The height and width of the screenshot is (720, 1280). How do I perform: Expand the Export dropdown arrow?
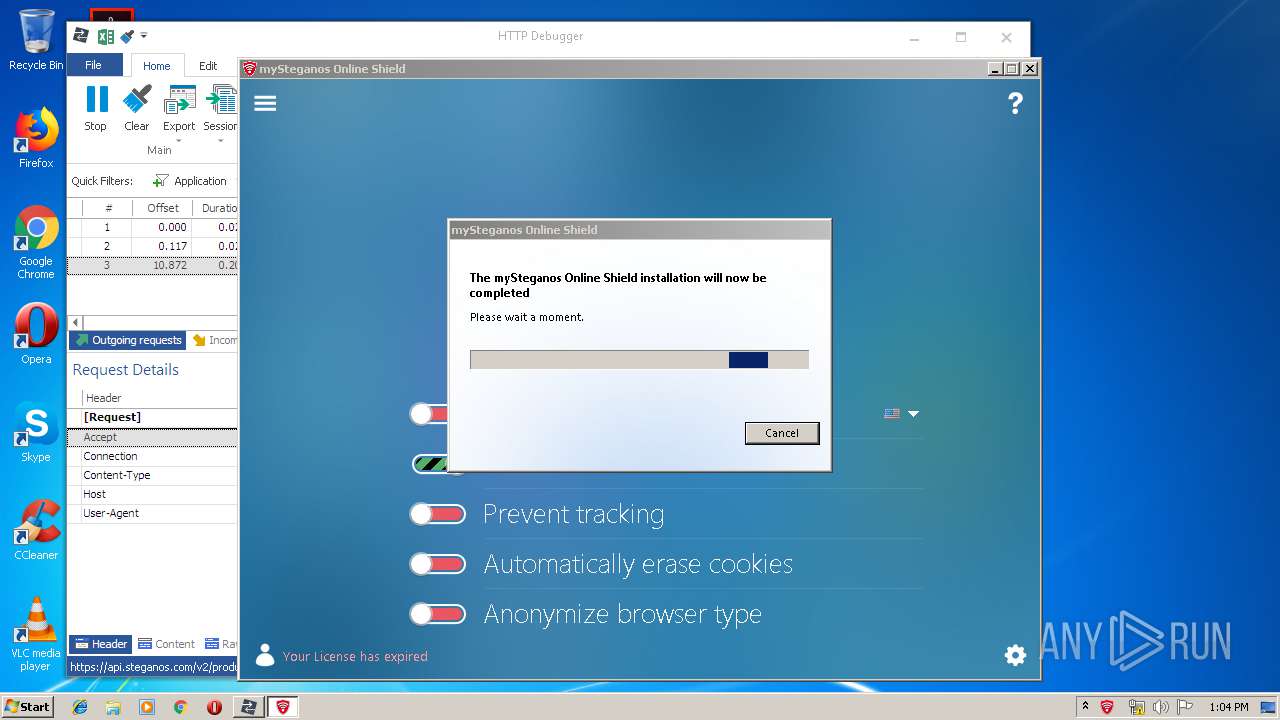click(179, 140)
